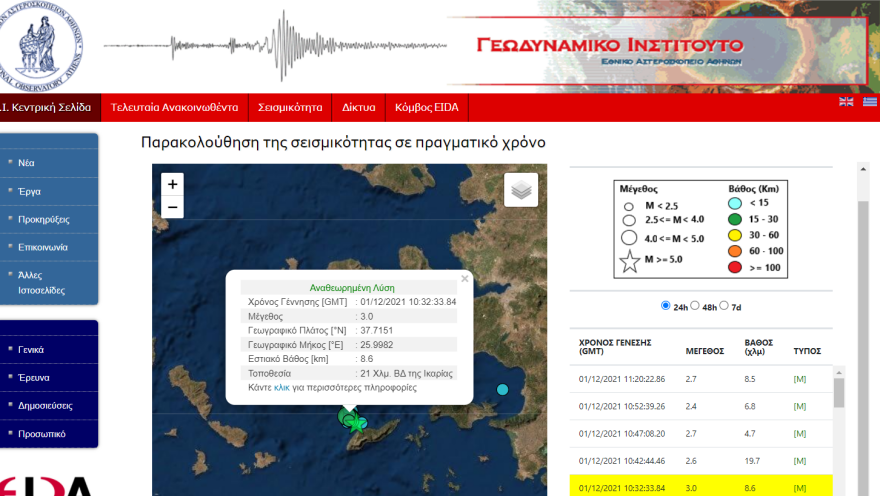Click the orange 60 - 100 depth swatch
Viewport: 880px width, 496px height.
[x=735, y=251]
